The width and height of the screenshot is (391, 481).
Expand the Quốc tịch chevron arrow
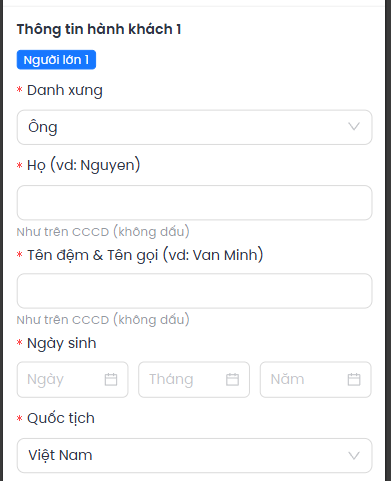[x=354, y=455]
